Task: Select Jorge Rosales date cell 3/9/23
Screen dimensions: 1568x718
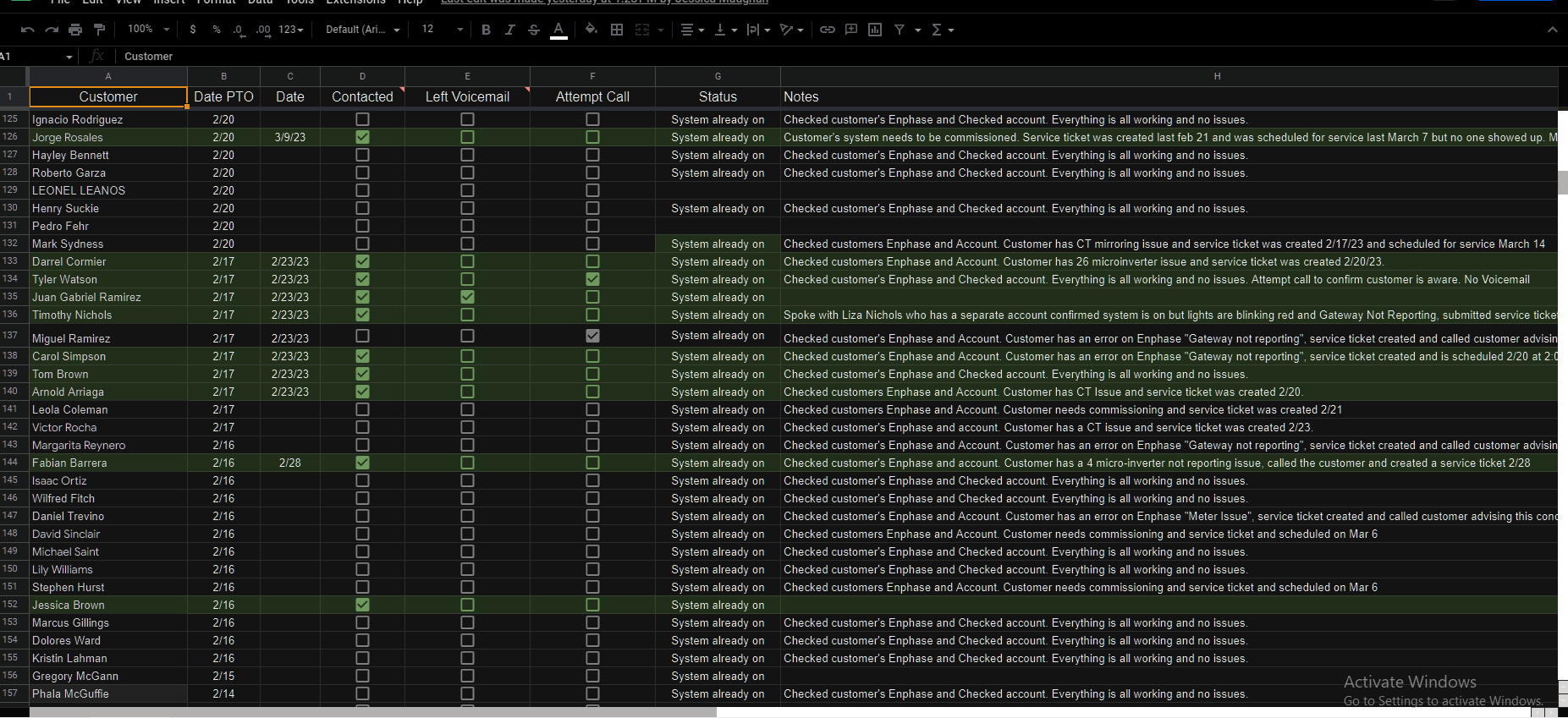Action: [x=290, y=137]
